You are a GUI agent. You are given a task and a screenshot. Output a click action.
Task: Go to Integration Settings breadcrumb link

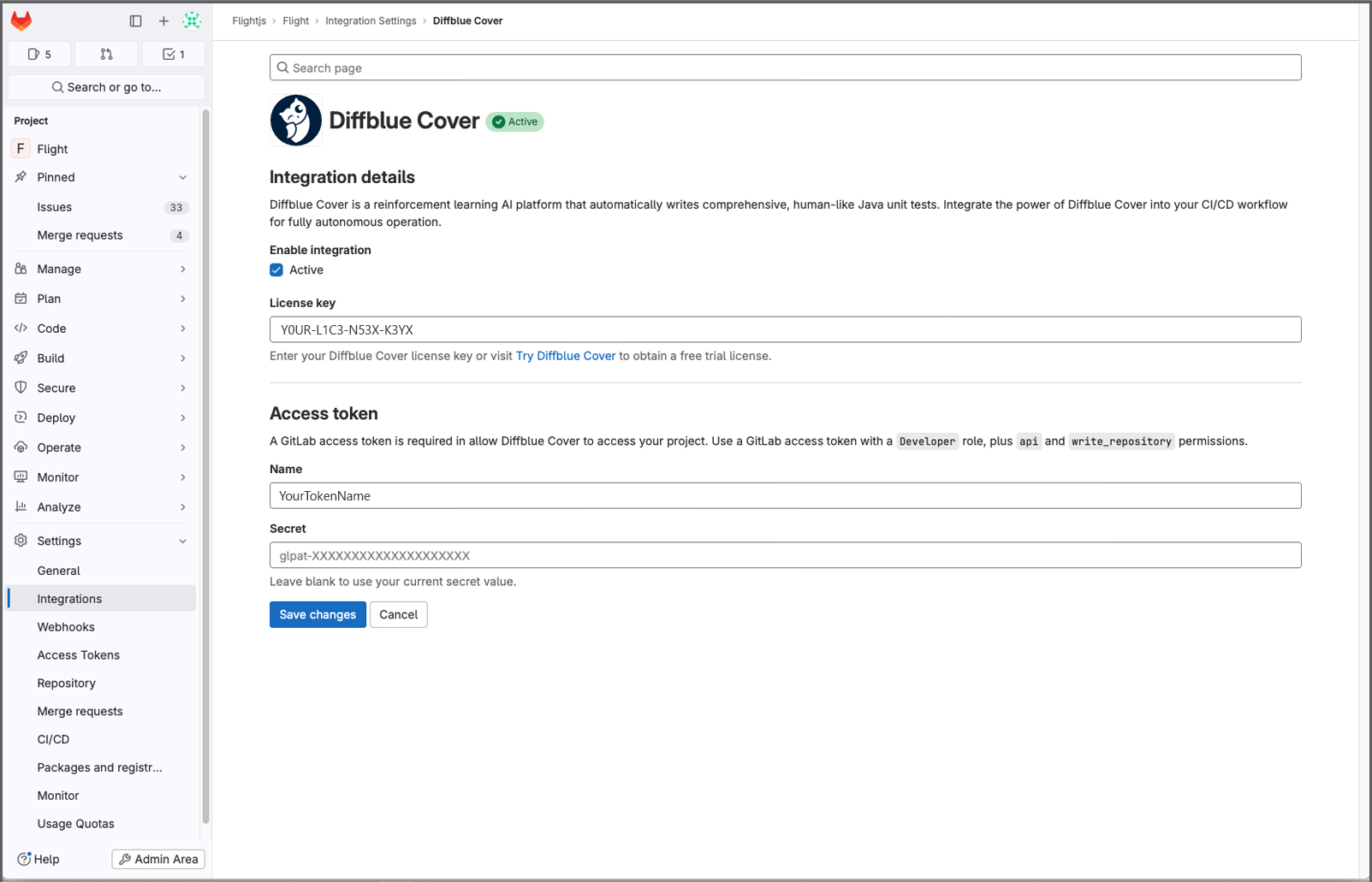tap(371, 21)
